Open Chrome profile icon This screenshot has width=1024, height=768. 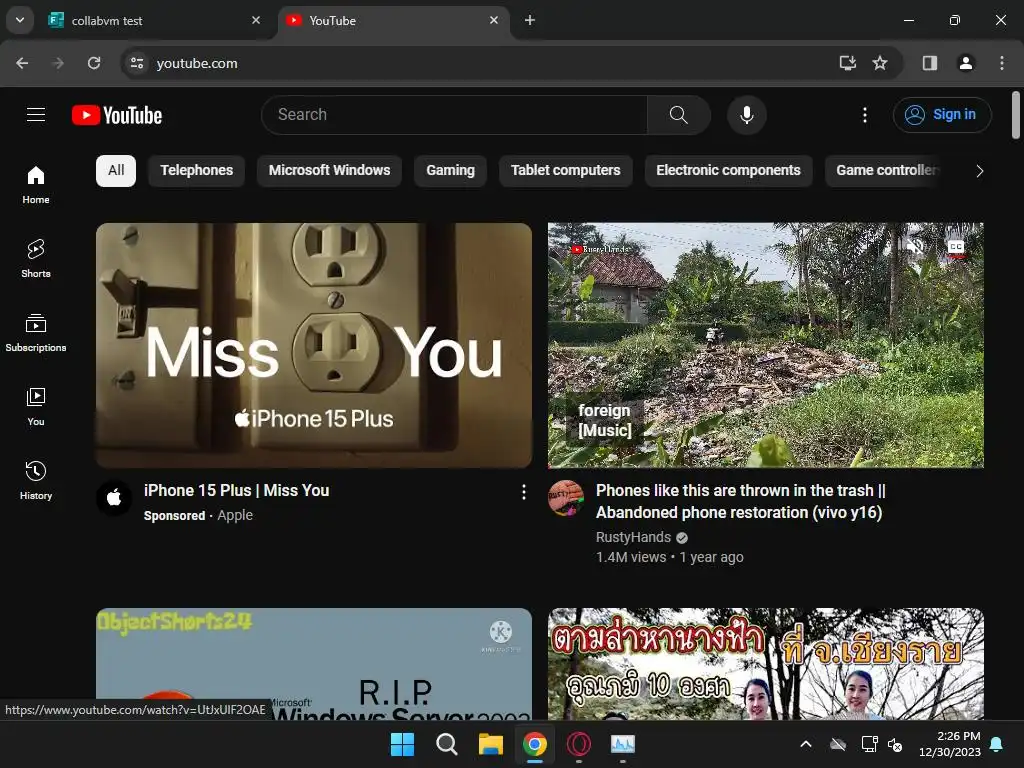click(966, 63)
